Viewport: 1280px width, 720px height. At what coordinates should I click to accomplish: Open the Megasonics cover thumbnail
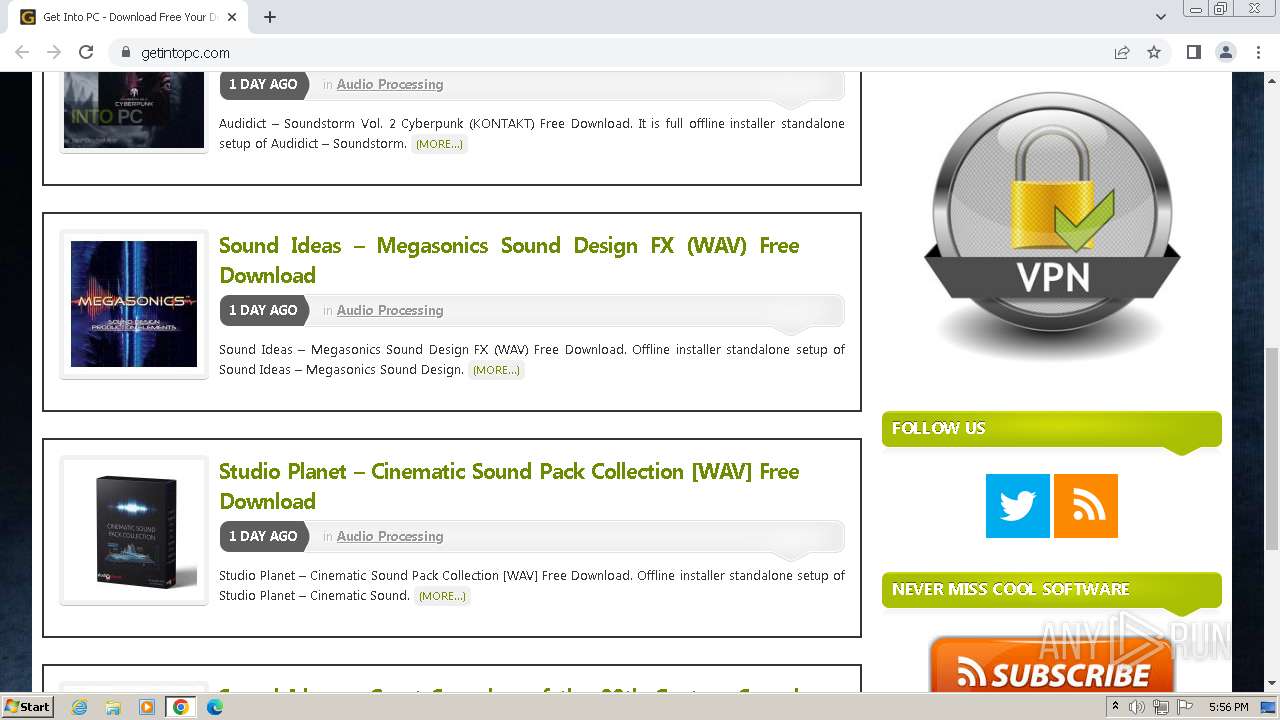click(134, 304)
